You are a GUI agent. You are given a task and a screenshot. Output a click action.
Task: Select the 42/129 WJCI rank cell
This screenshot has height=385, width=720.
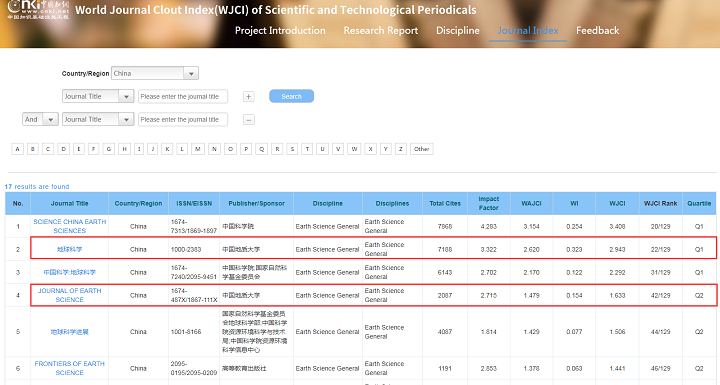click(660, 295)
